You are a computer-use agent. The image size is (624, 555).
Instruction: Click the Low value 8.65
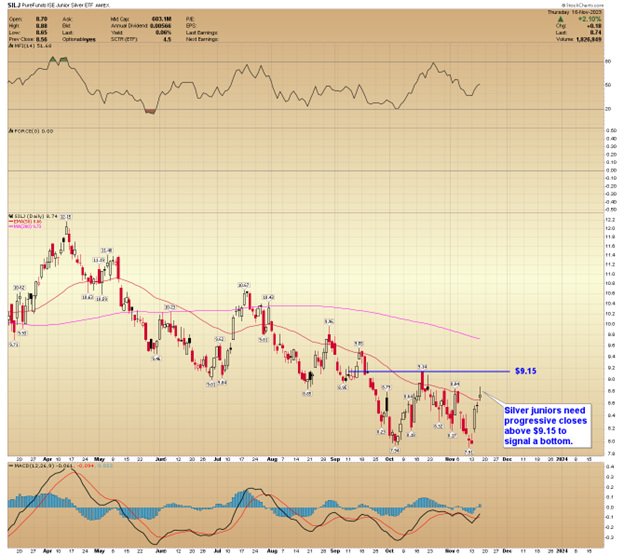[x=41, y=33]
